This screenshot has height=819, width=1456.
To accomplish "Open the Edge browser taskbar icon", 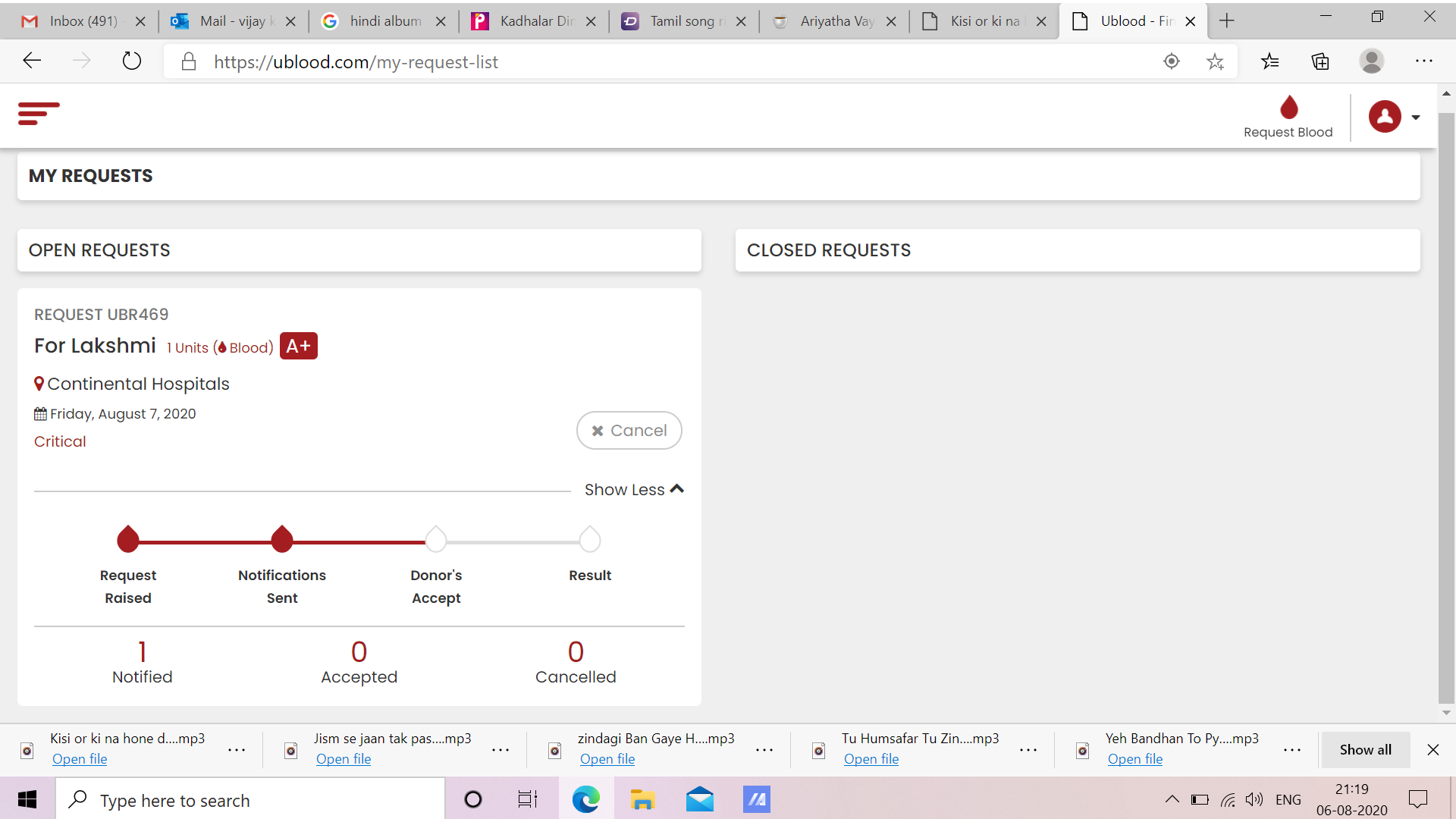I will pos(585,799).
